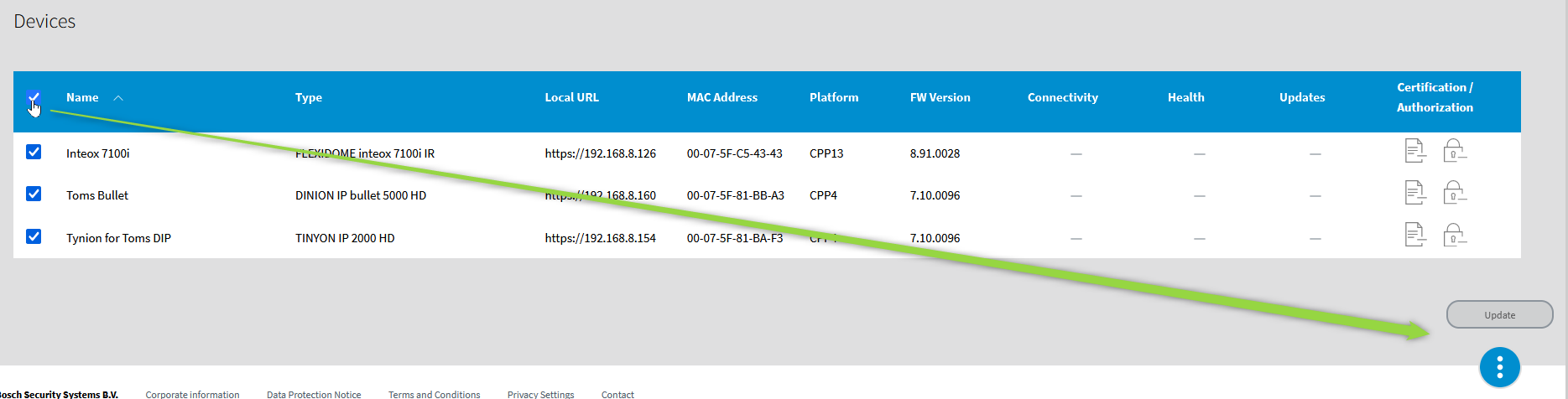1568x399 pixels.
Task: Open the Terms and Conditions footer link
Action: pos(434,394)
